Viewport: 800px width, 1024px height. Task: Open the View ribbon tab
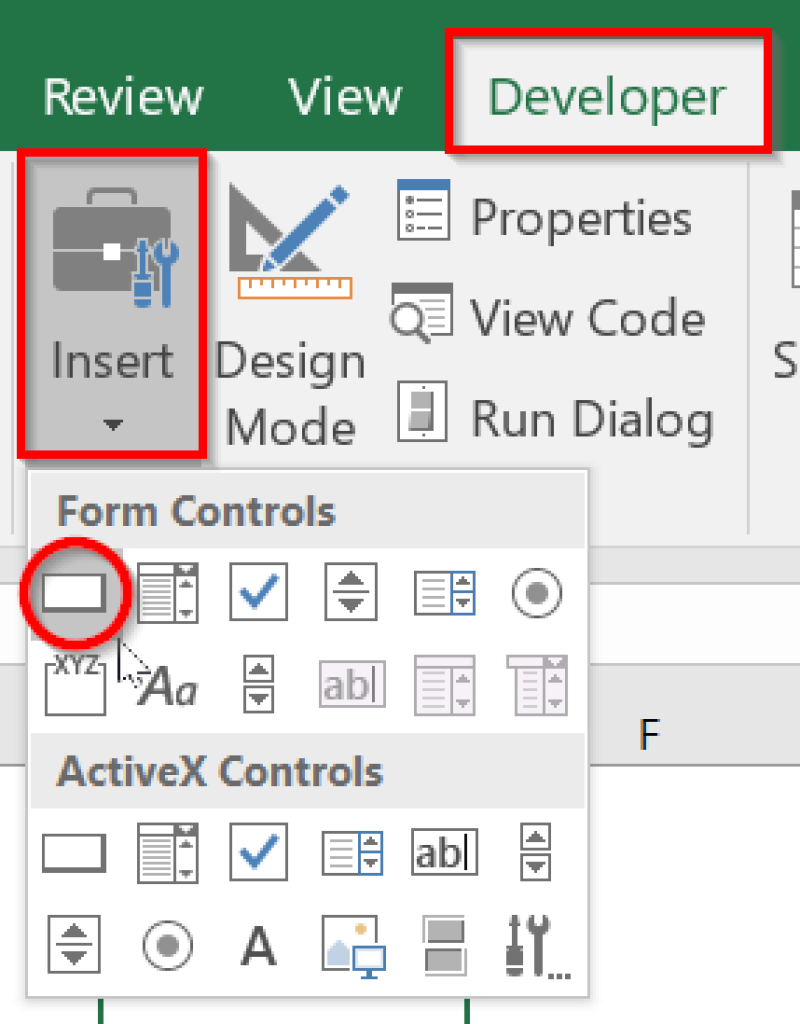click(345, 97)
